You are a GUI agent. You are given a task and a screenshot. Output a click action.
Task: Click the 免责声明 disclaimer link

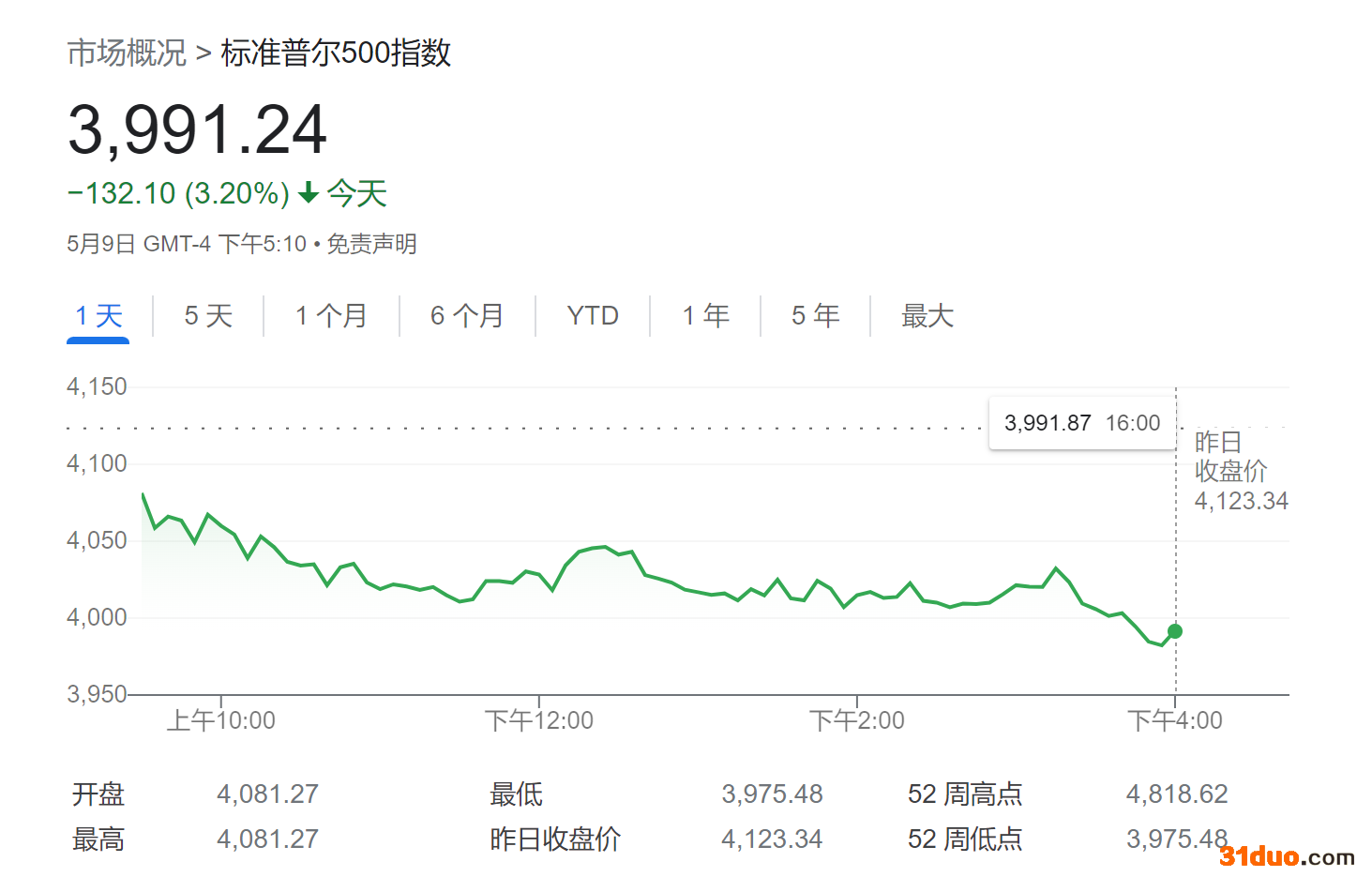coord(371,244)
